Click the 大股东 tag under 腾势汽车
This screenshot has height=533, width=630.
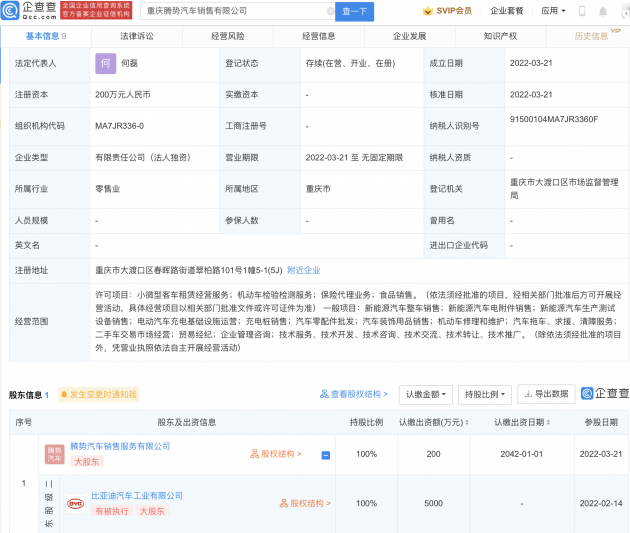pos(86,462)
